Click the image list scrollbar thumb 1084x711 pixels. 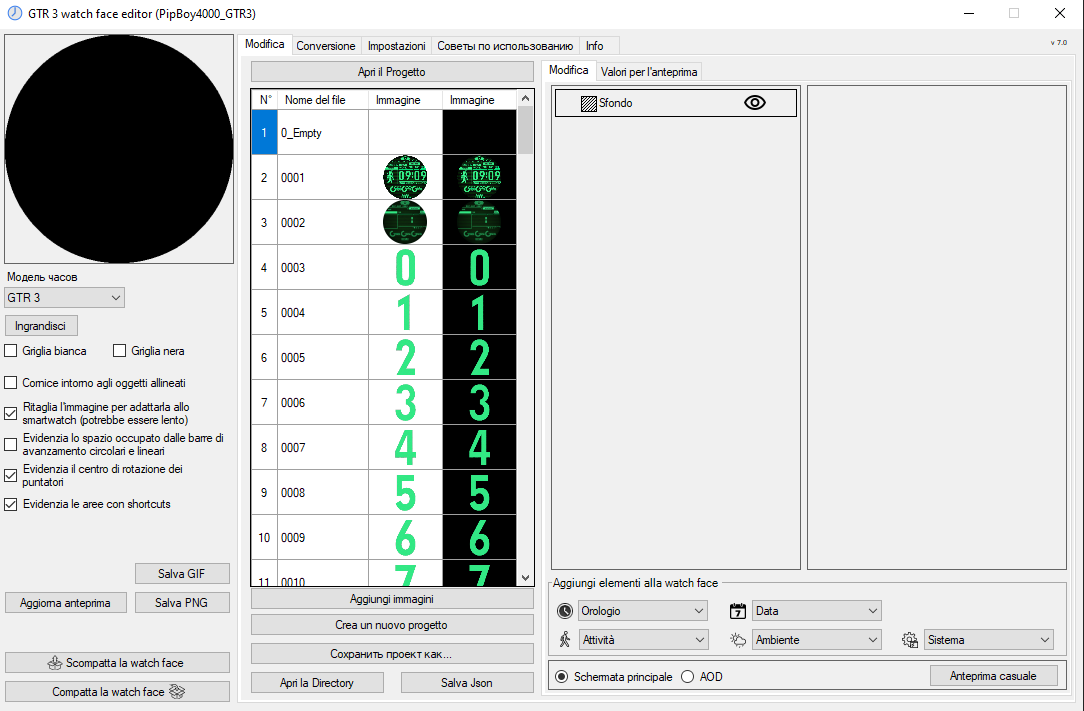pos(525,131)
